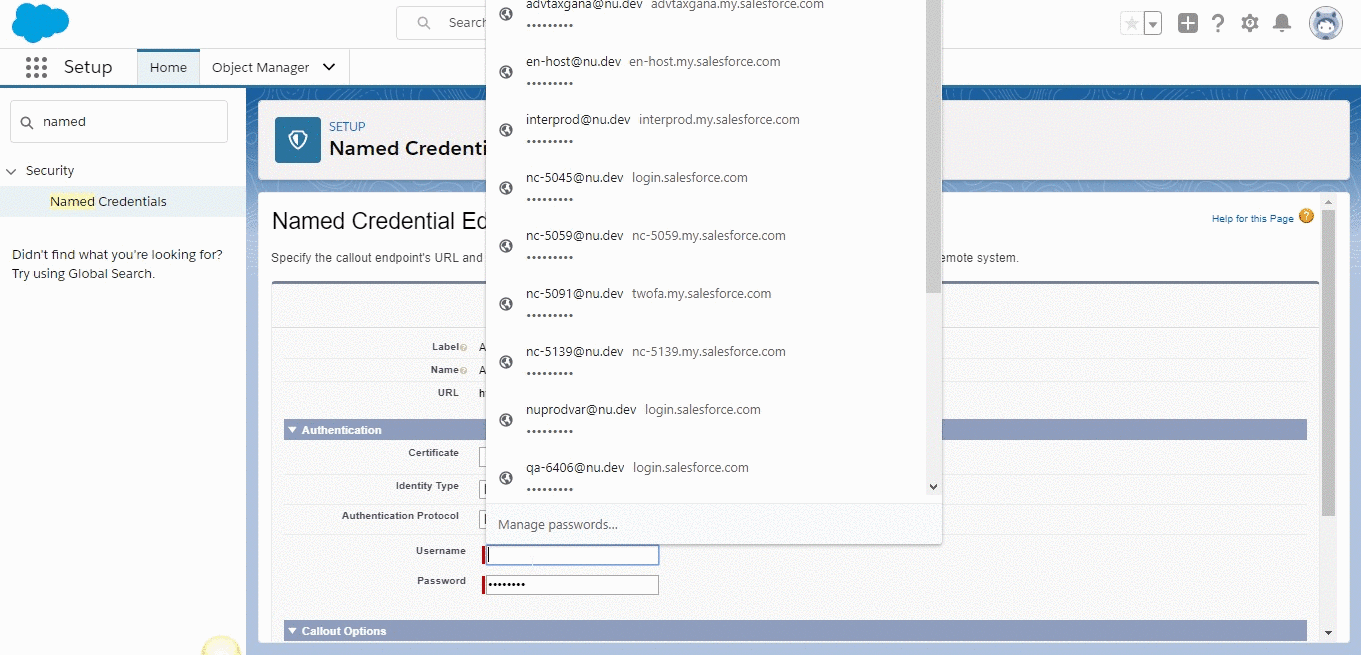
Task: Click the favorites star icon
Action: coord(1131,24)
